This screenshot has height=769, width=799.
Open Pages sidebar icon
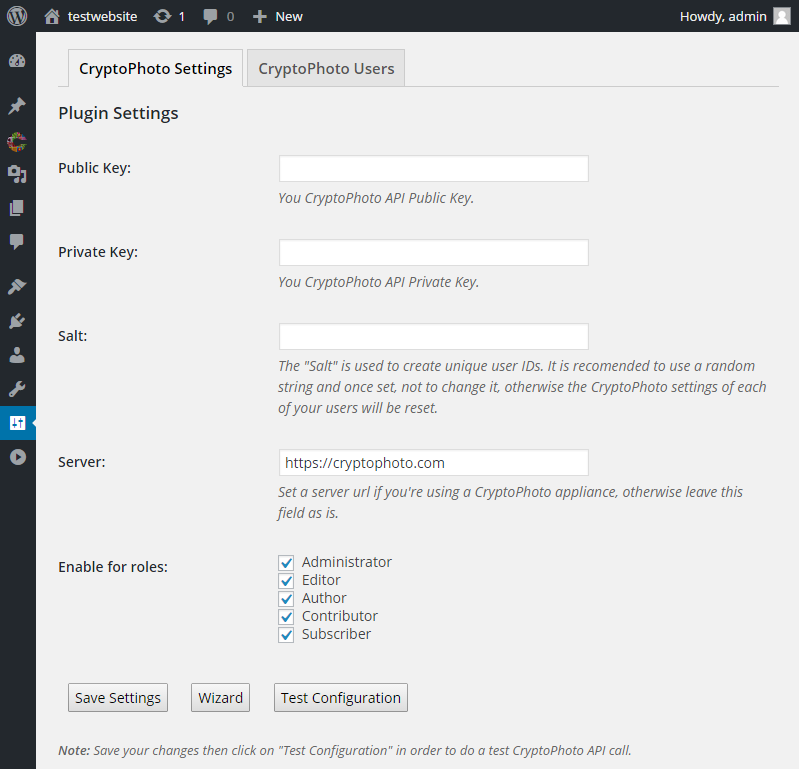tap(17, 208)
